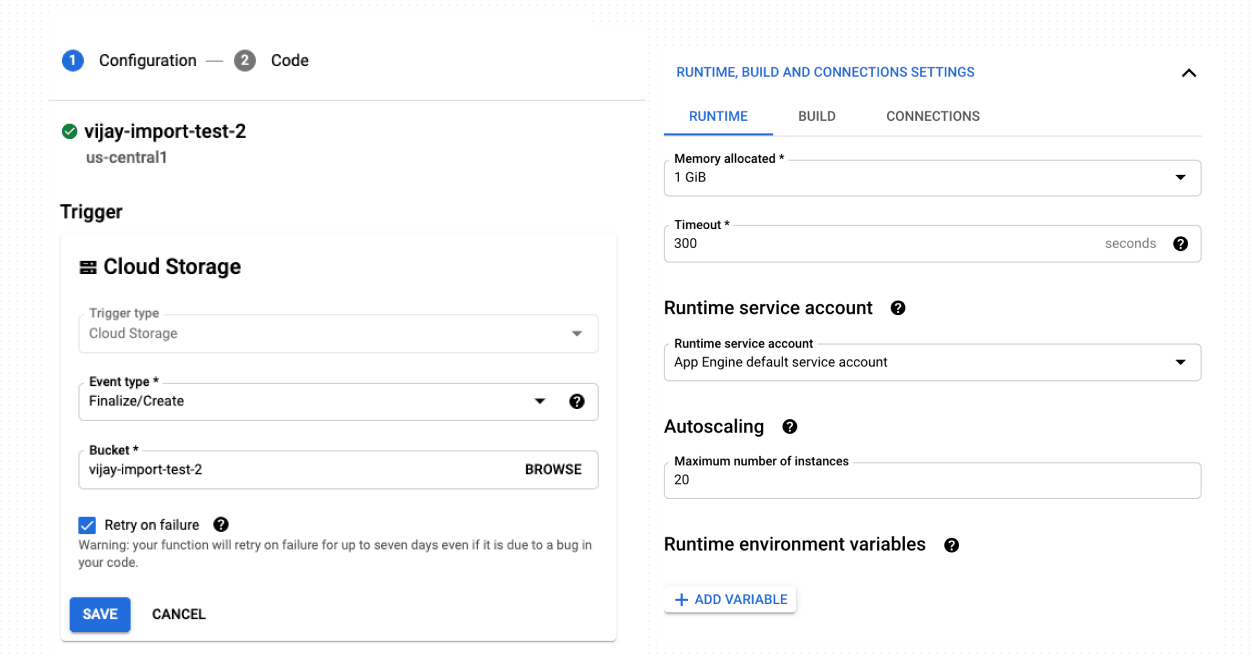Switch to the BUILD tab
This screenshot has width=1252, height=658.
[816, 116]
